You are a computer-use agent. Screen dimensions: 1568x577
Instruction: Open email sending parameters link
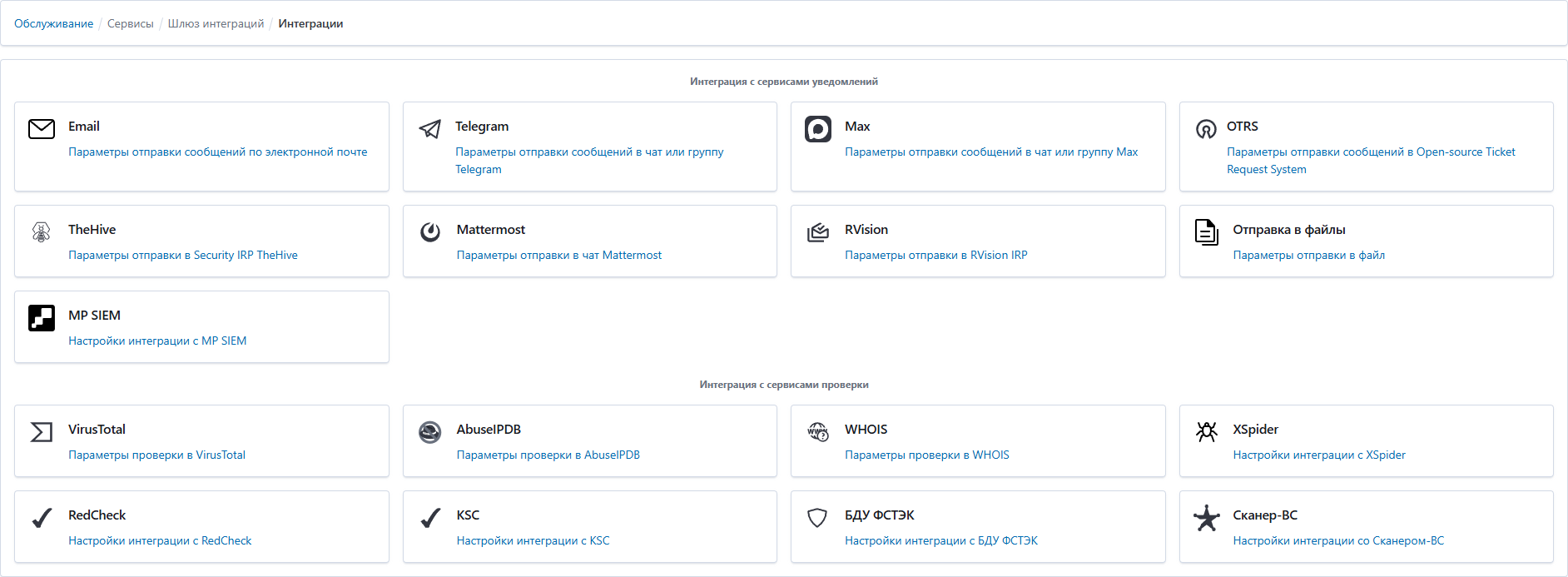point(218,152)
